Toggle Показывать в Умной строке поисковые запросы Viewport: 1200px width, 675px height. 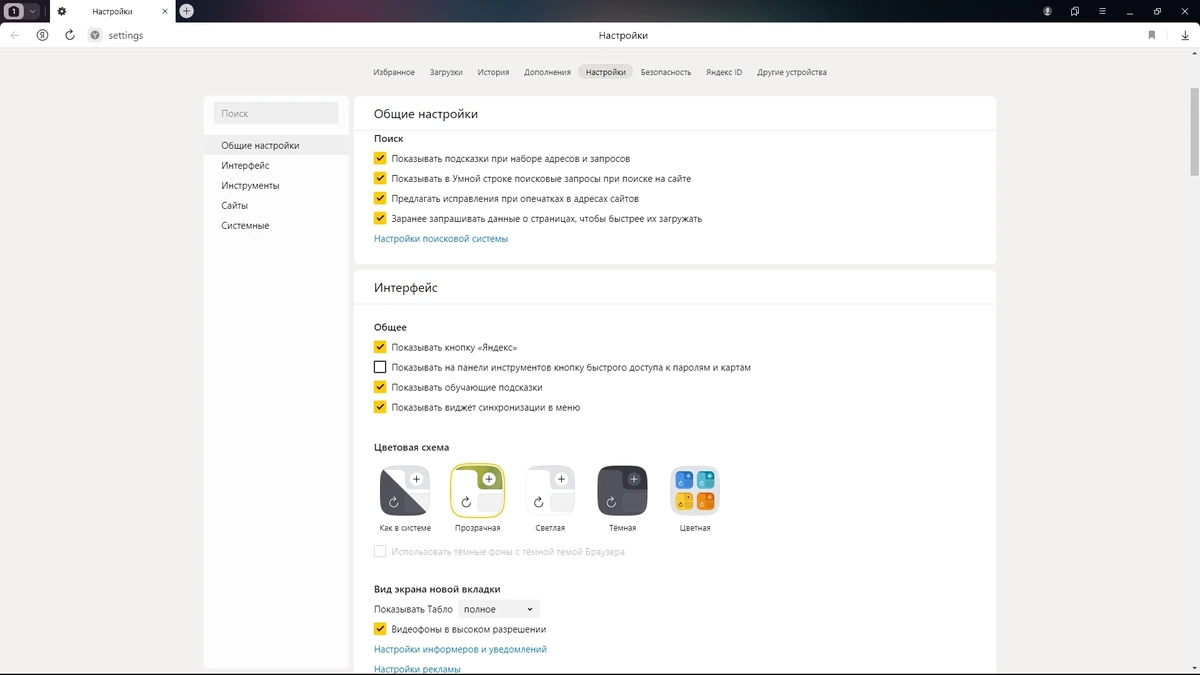point(380,178)
